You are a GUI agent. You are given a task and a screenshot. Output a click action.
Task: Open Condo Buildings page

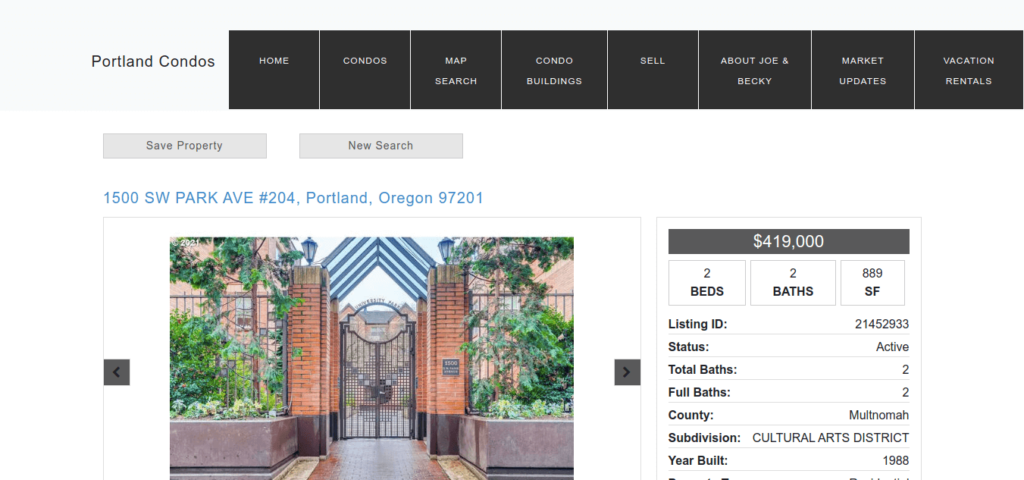click(x=554, y=70)
